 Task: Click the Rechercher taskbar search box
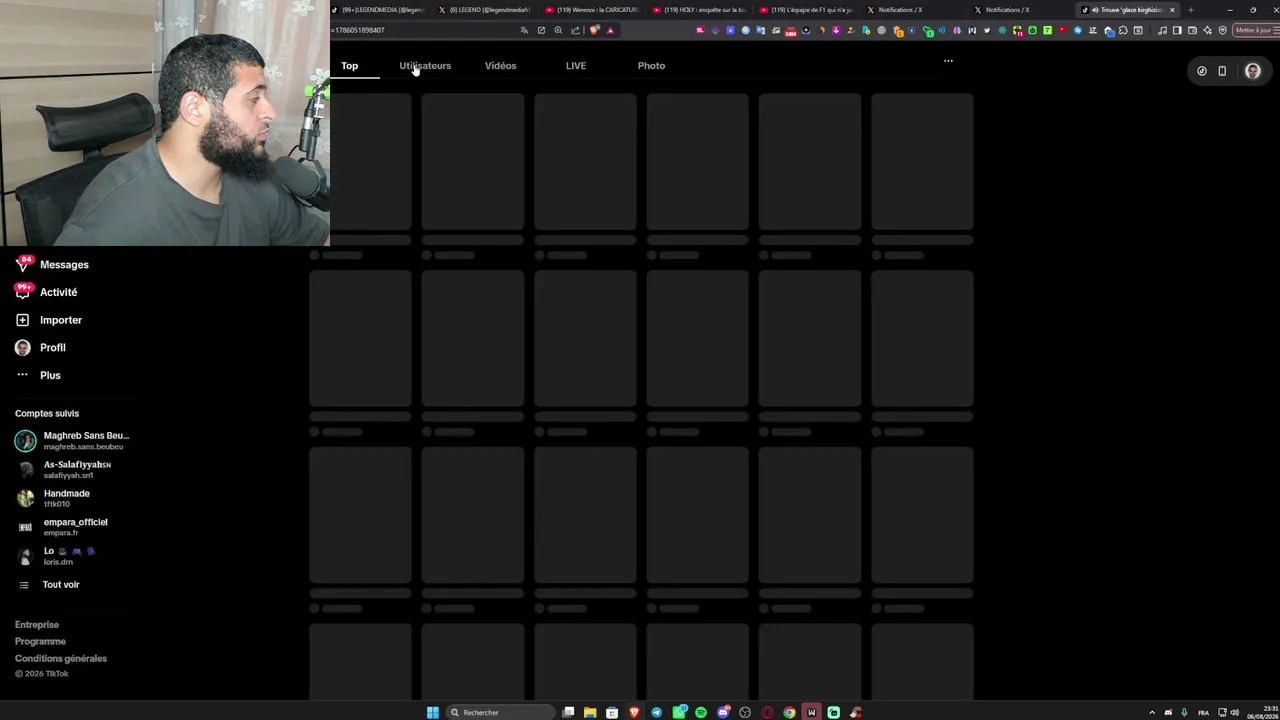point(500,712)
